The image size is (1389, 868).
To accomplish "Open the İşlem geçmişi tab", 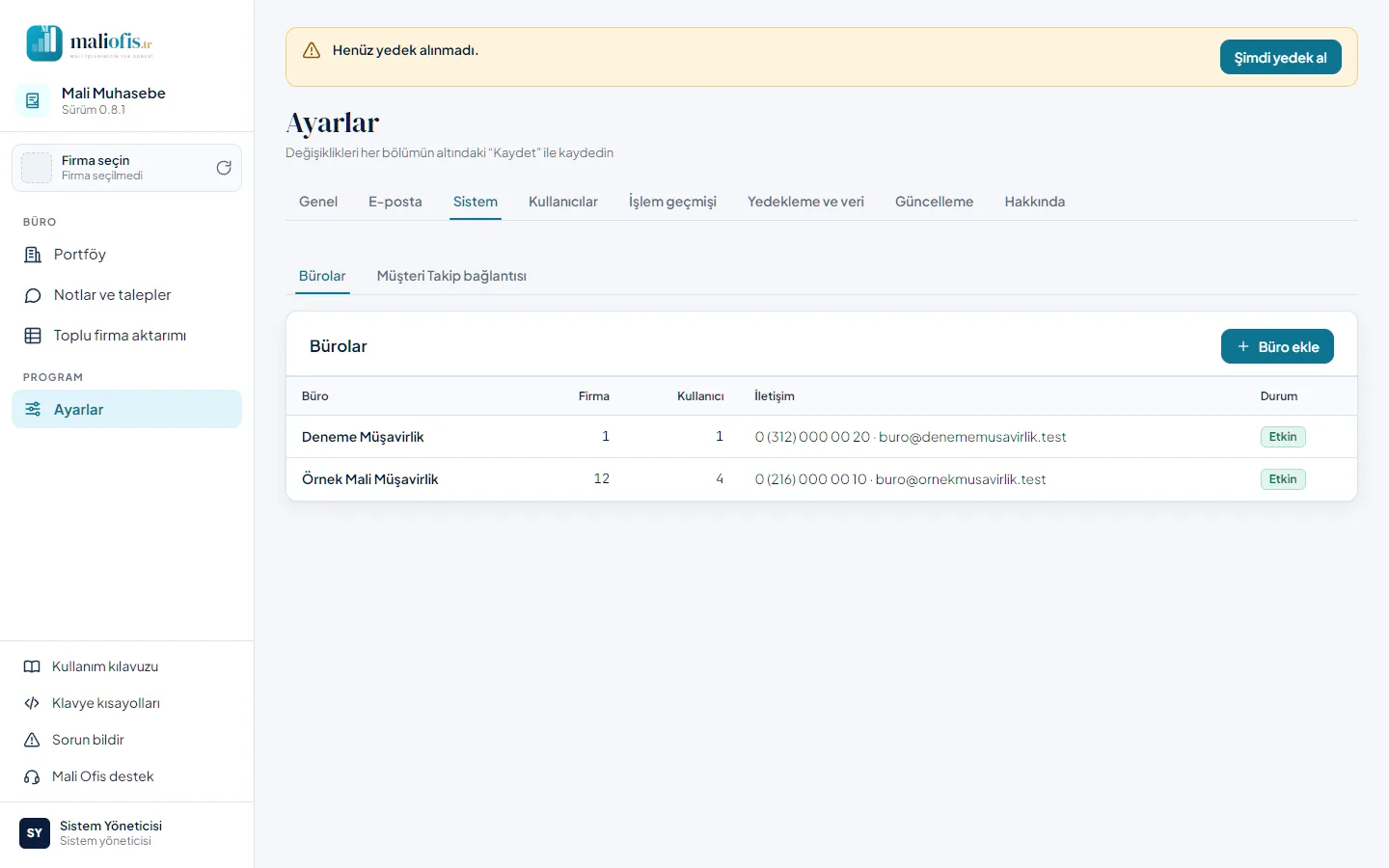I will point(672,202).
